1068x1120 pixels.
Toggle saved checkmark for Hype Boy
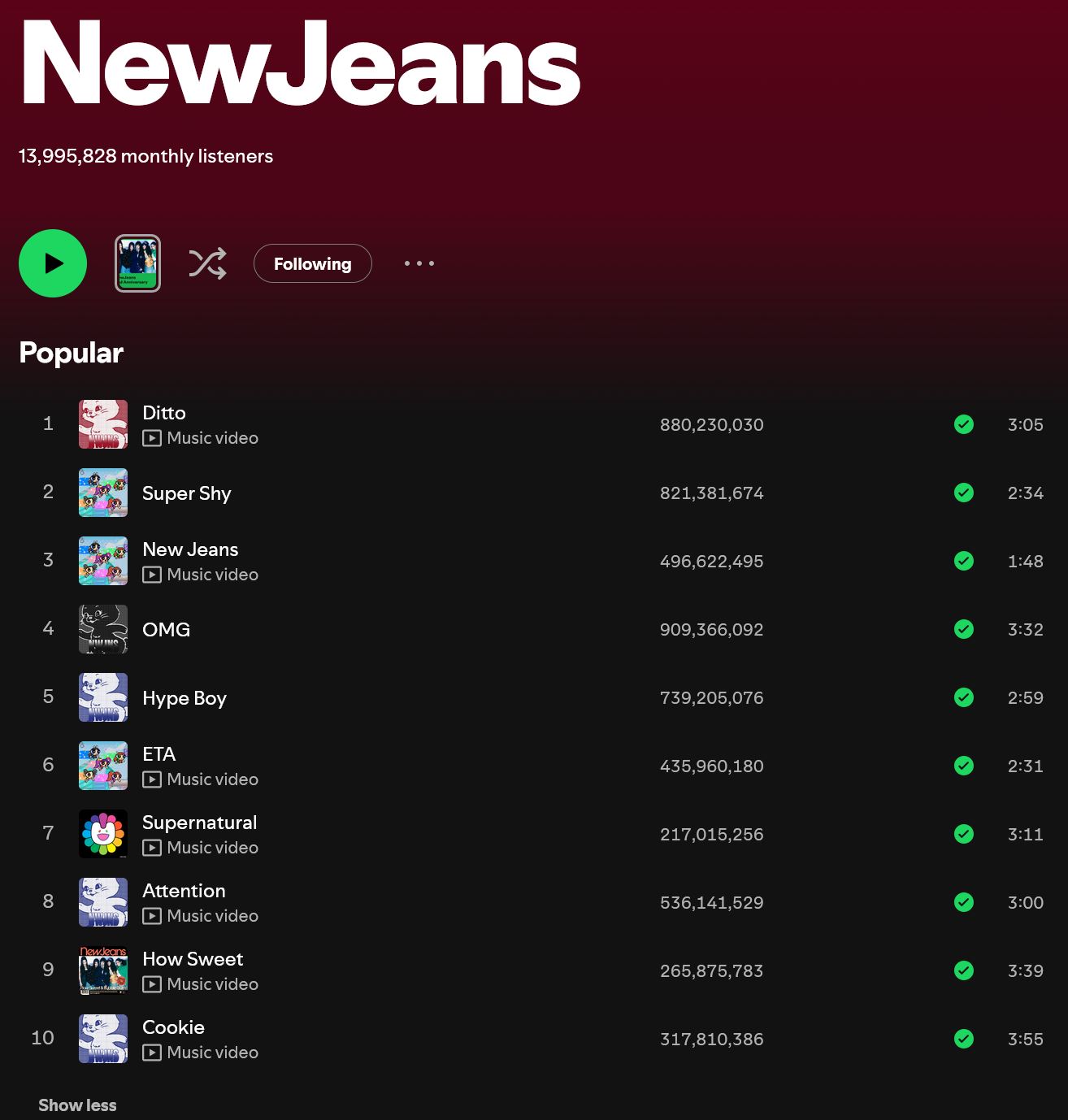point(964,697)
